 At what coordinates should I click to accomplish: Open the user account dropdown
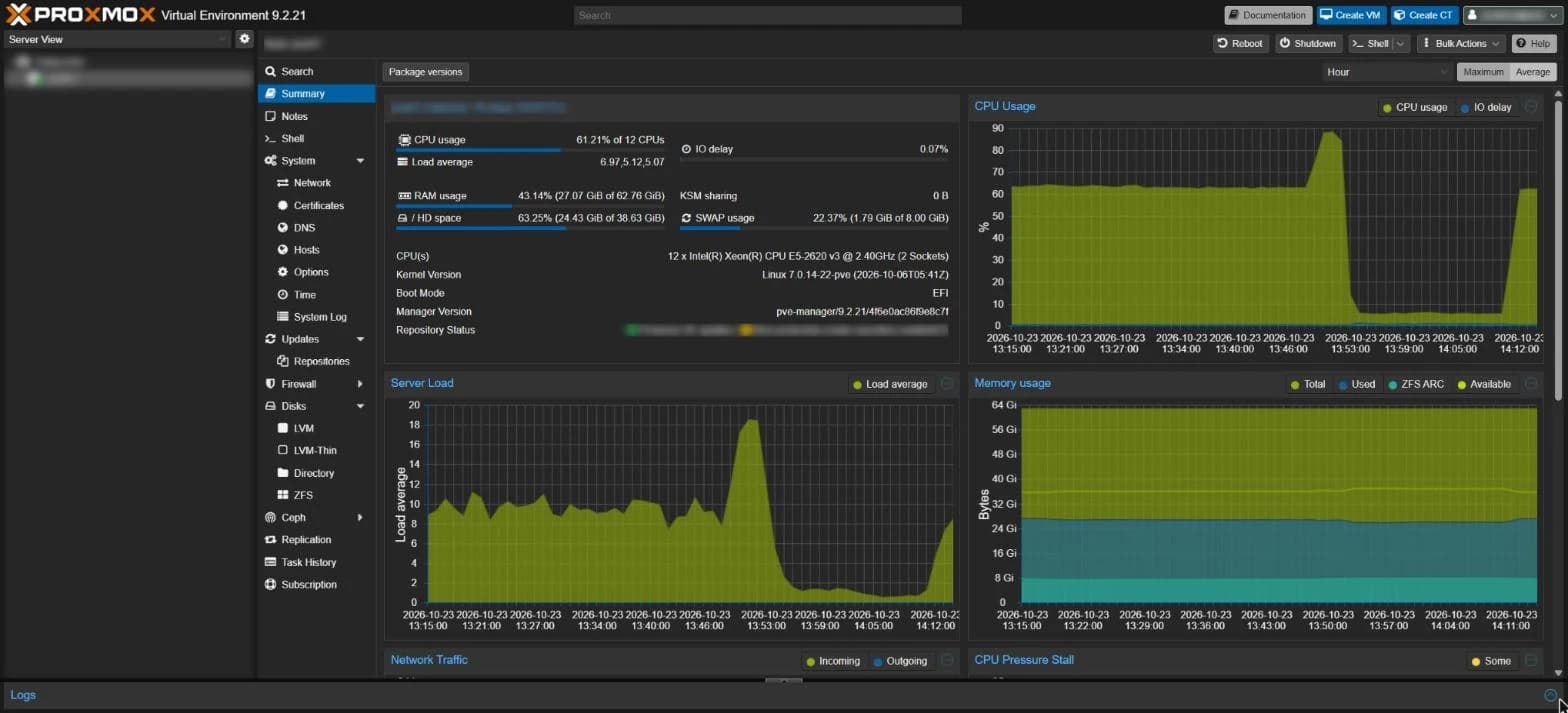(x=1512, y=15)
